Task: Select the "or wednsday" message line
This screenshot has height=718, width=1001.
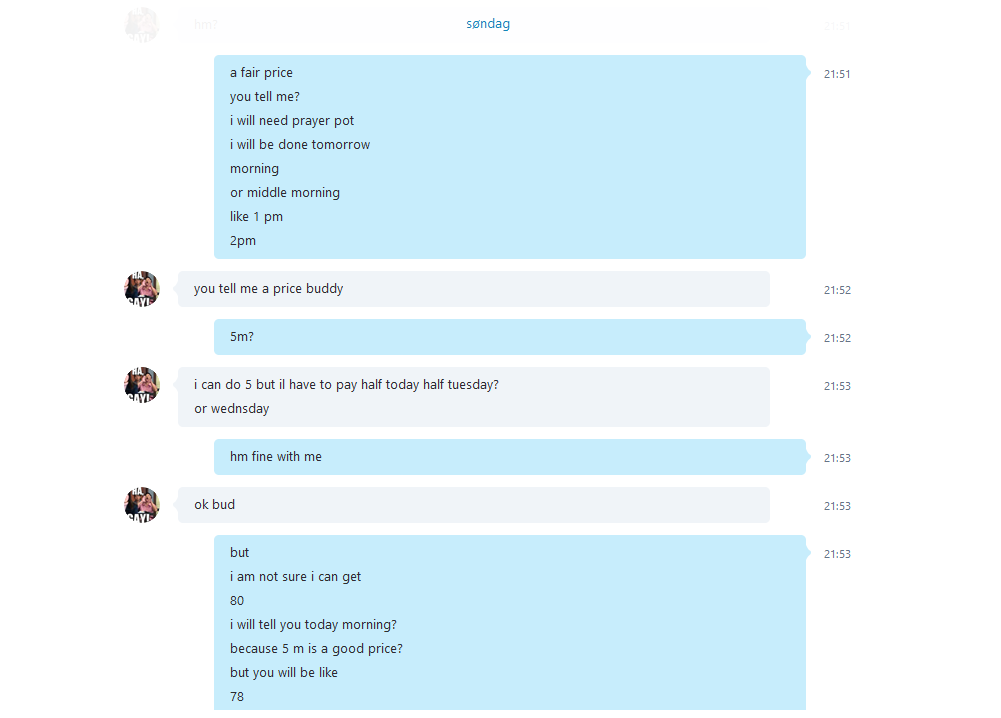Action: pos(231,409)
